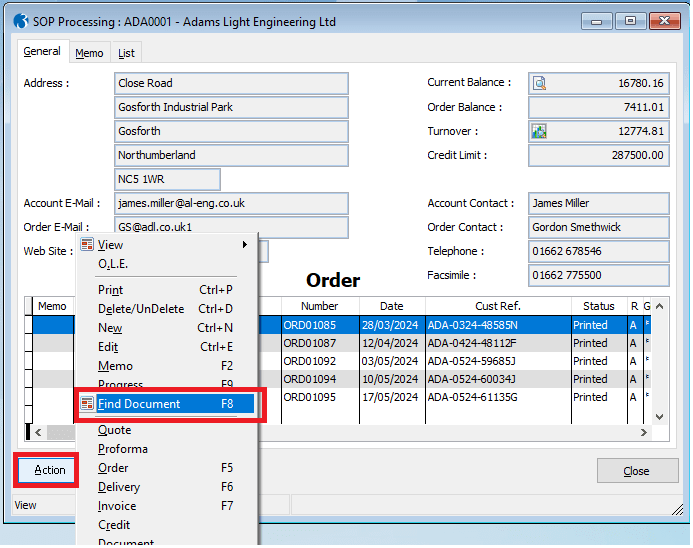Click the View menu item icon
The image size is (693, 548).
coord(87,245)
